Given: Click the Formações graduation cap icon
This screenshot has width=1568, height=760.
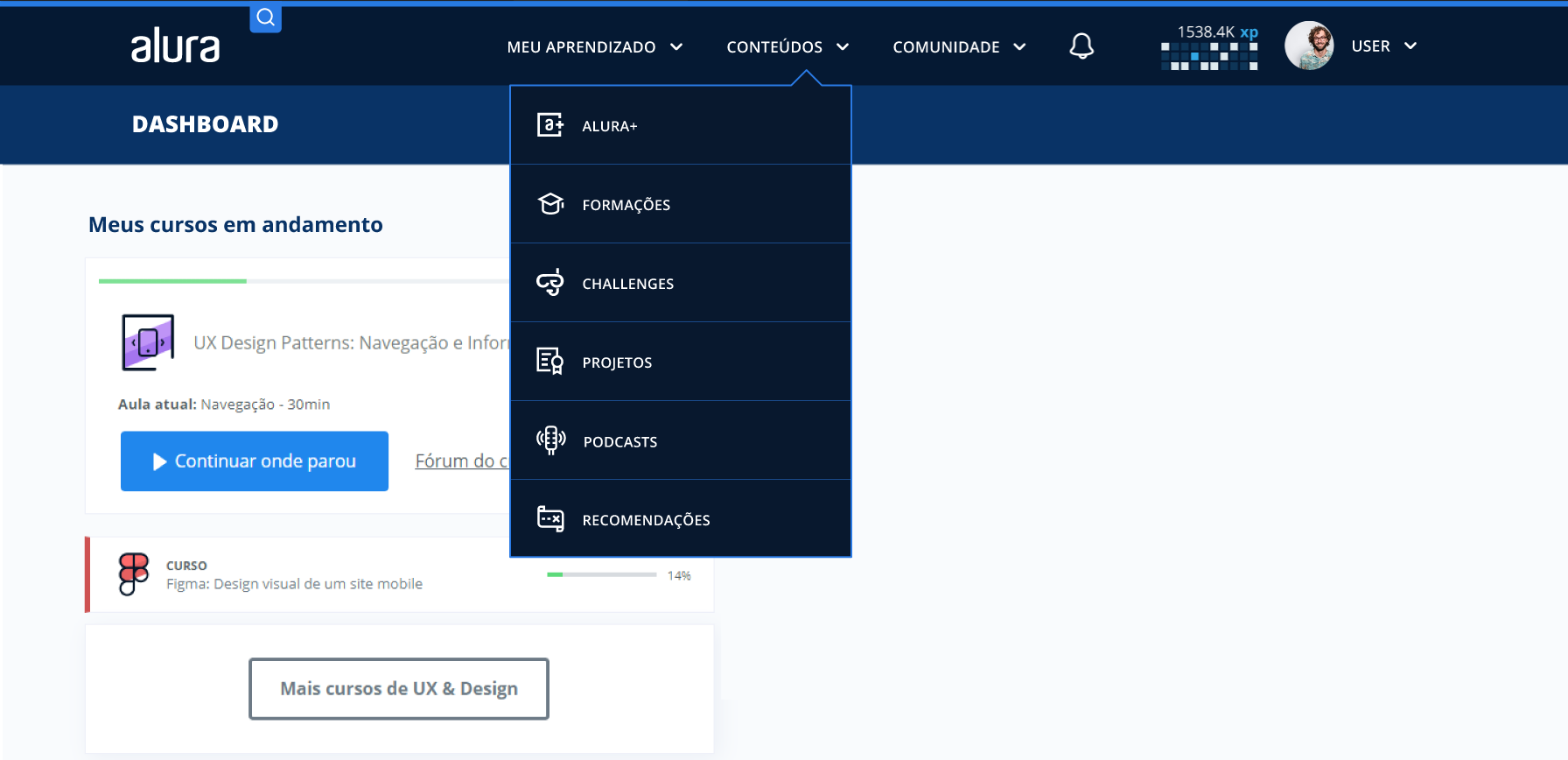Looking at the screenshot, I should (550, 204).
